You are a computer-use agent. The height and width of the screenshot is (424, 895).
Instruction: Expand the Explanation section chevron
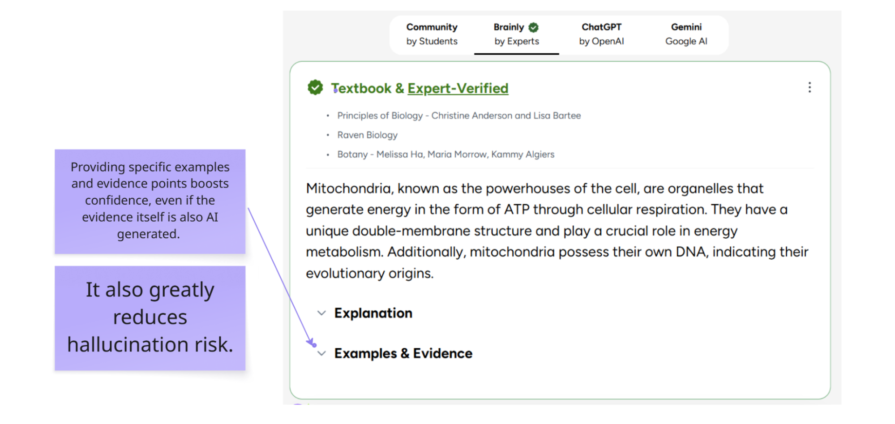pyautogui.click(x=321, y=313)
